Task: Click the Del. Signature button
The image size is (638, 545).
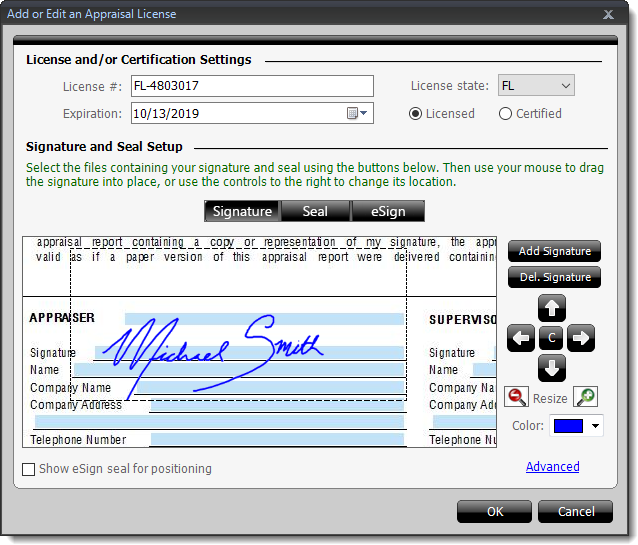Action: tap(554, 277)
